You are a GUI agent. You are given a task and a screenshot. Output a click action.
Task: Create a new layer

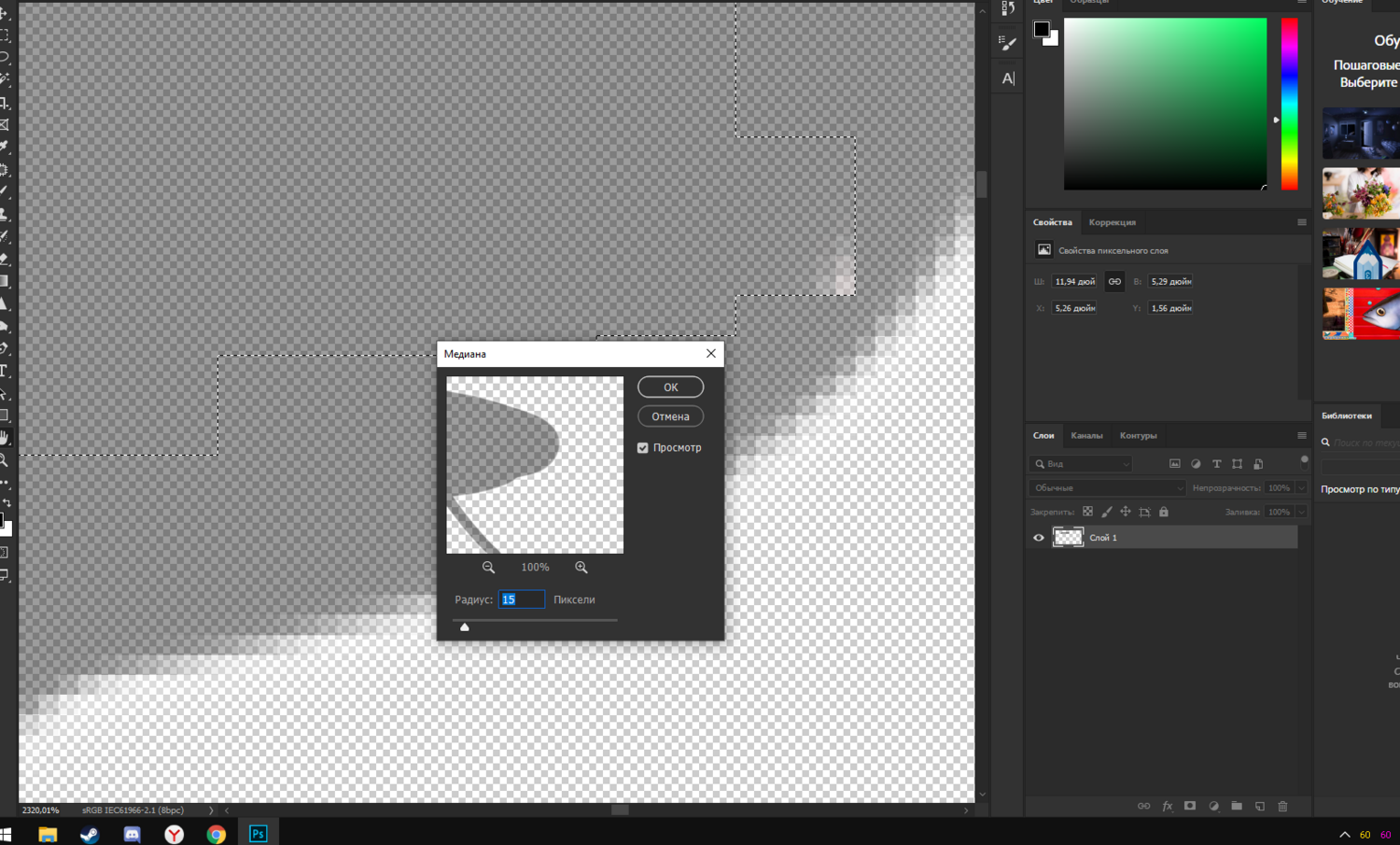coord(1260,806)
